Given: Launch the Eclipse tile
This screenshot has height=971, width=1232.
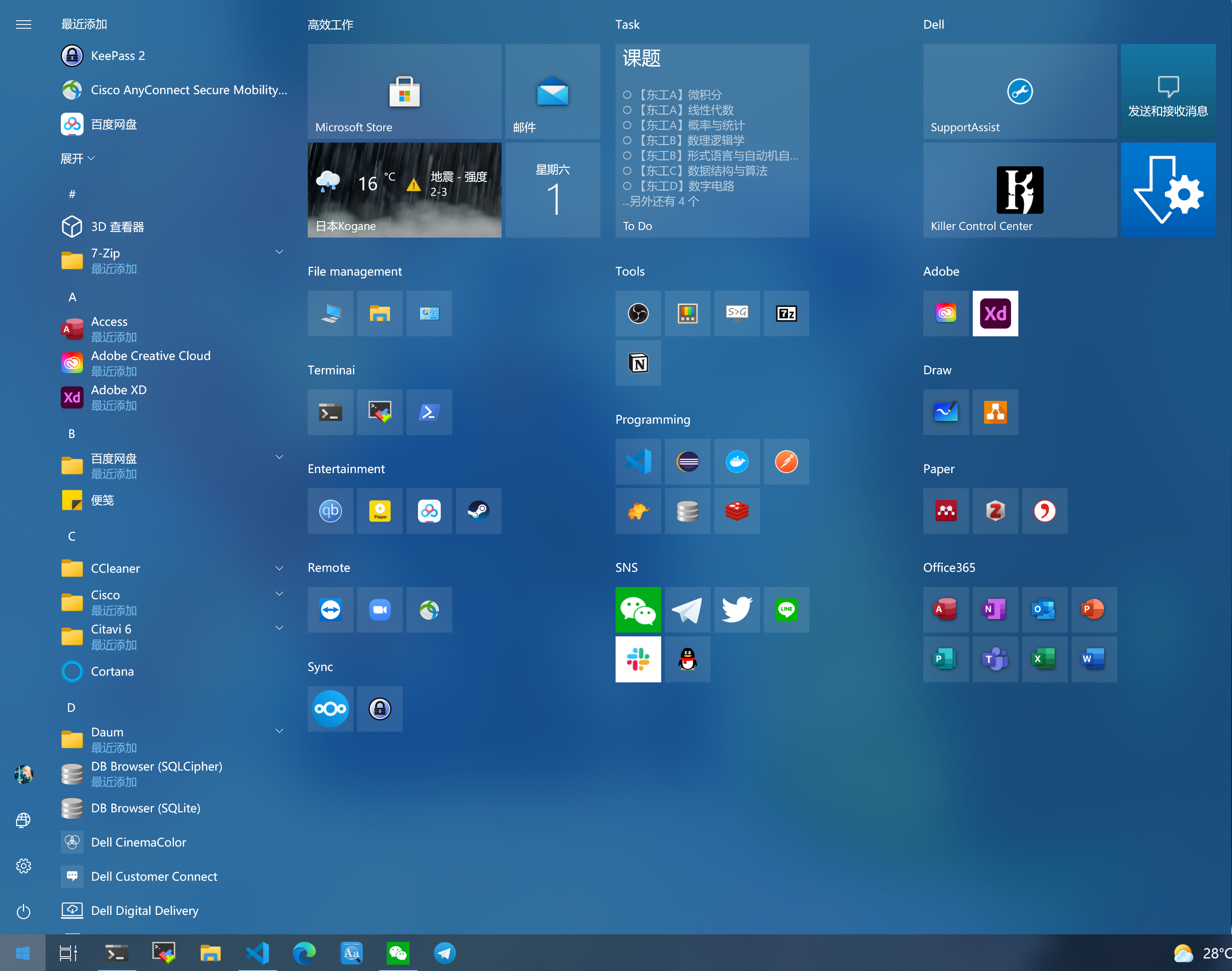Looking at the screenshot, I should click(688, 462).
